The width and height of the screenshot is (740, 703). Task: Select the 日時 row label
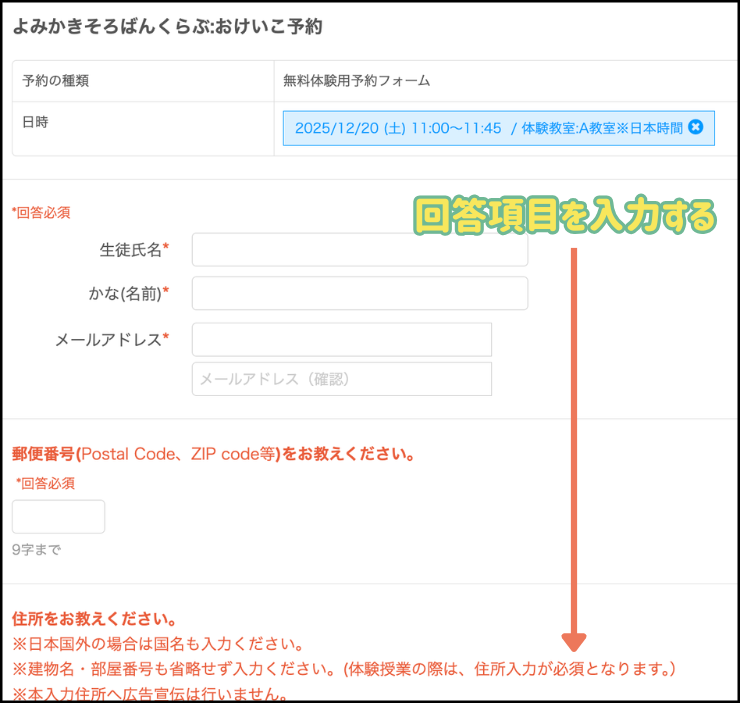click(x=35, y=121)
